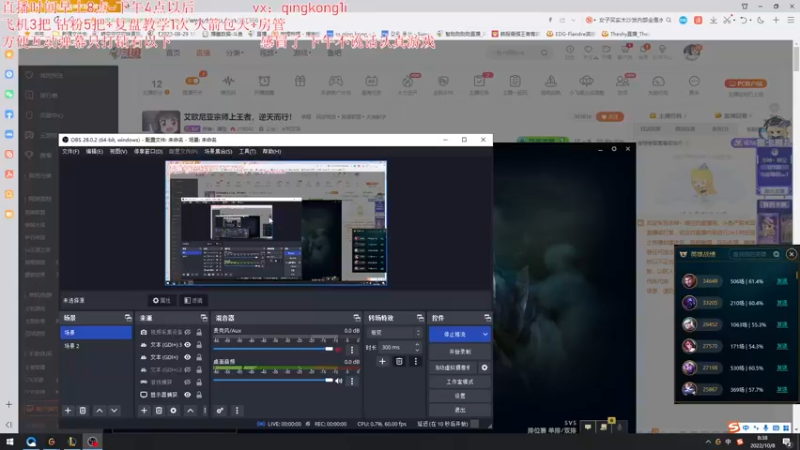Image resolution: width=800 pixels, height=450 pixels.
Task: Toggle visibility of 文本 (GDI+) source
Action: 188,357
